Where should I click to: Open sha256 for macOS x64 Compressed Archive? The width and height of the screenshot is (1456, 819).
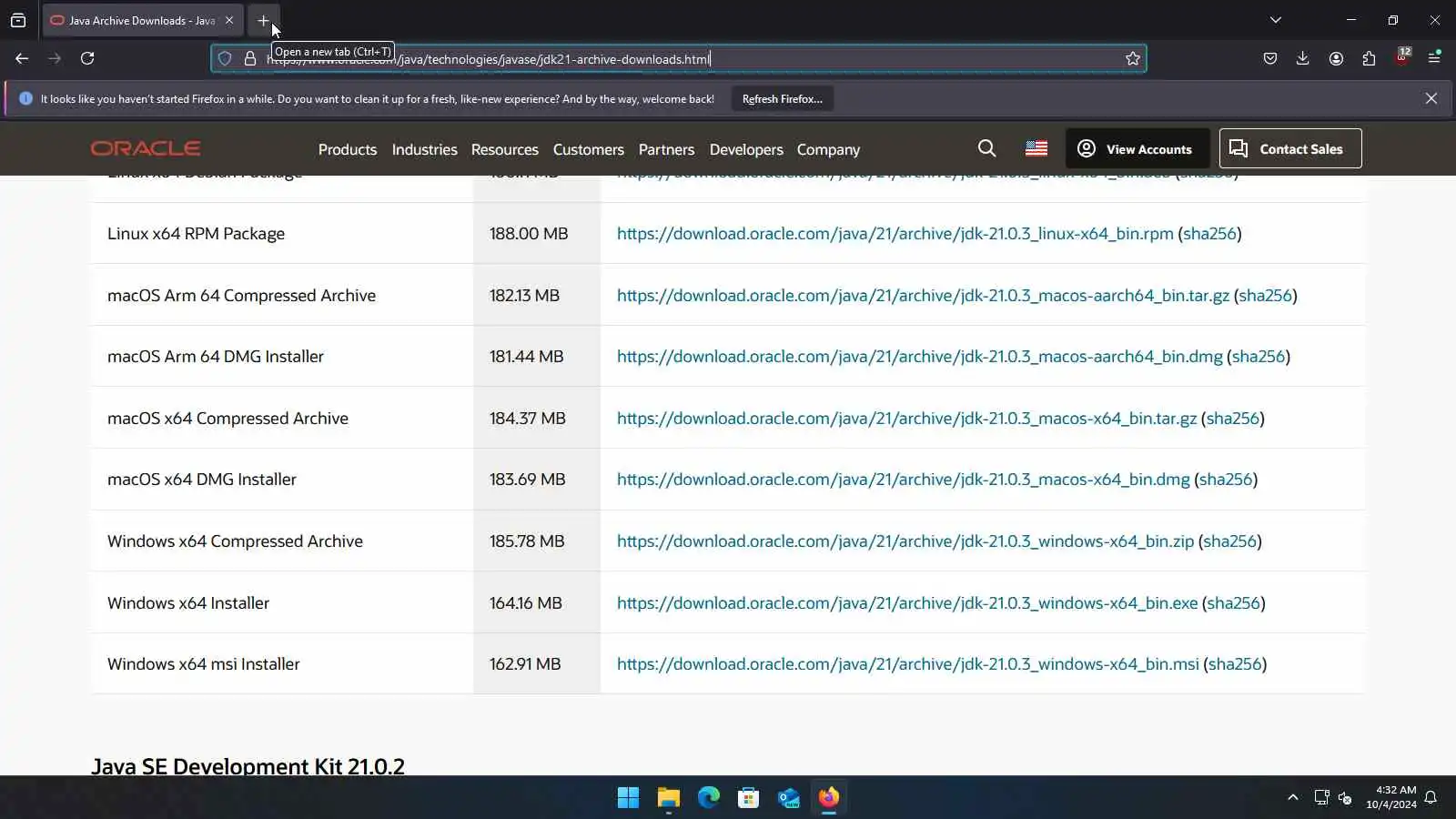point(1233,419)
